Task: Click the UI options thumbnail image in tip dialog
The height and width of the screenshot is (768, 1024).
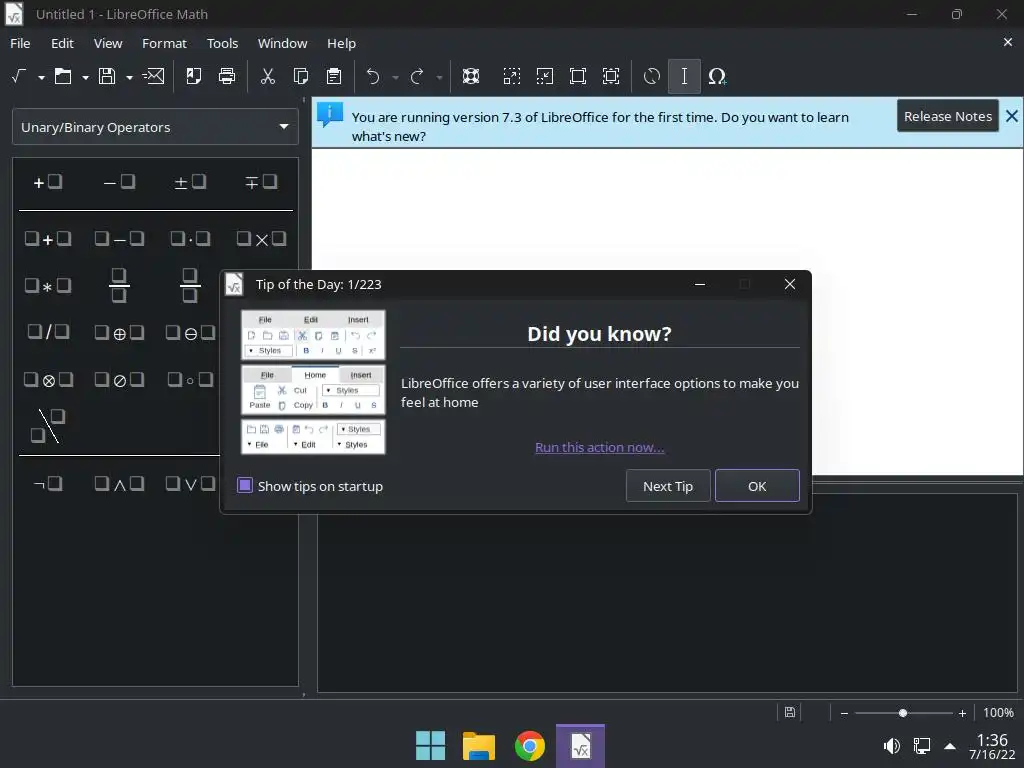Action: [313, 382]
